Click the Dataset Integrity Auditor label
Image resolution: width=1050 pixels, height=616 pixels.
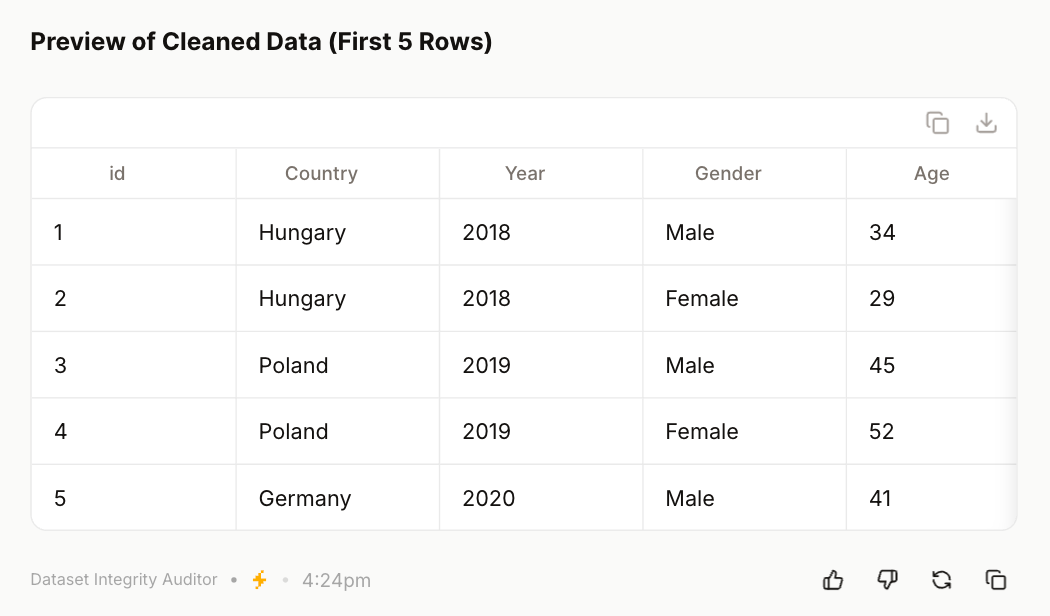pyautogui.click(x=124, y=580)
